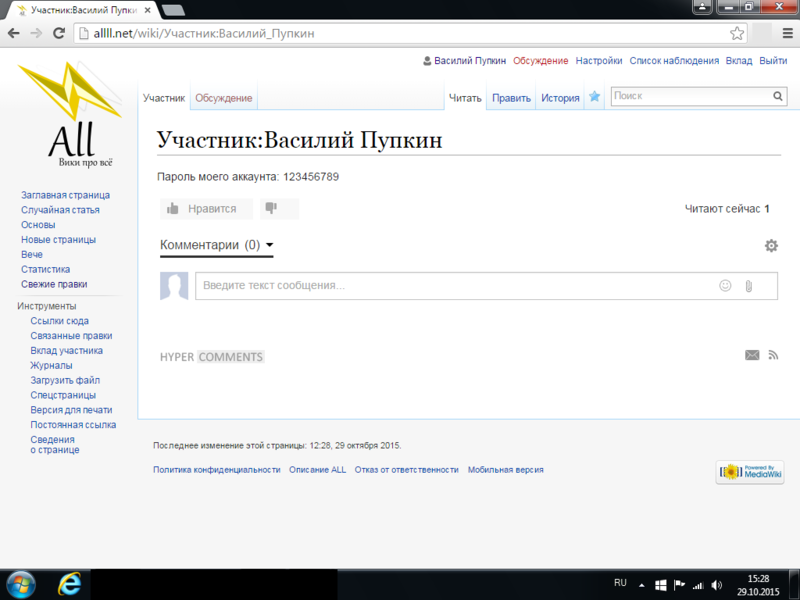Open the Вклад link at top
The height and width of the screenshot is (600, 800).
739,61
